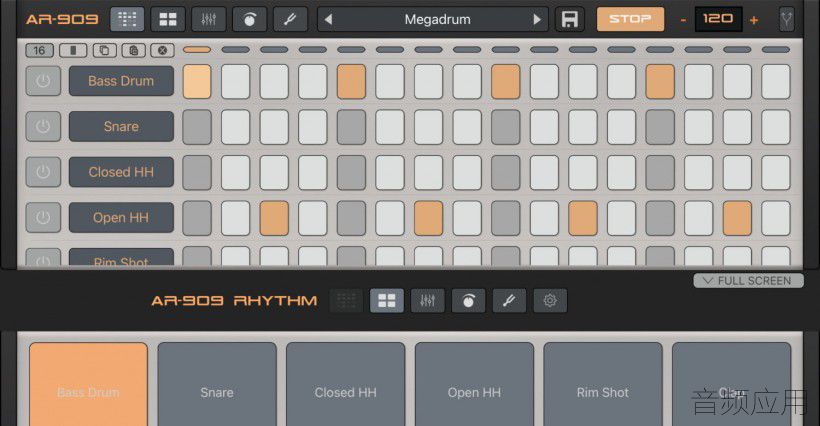This screenshot has height=426, width=820.
Task: Open mixer in AR-909 Rhythm toolbar
Action: point(428,301)
